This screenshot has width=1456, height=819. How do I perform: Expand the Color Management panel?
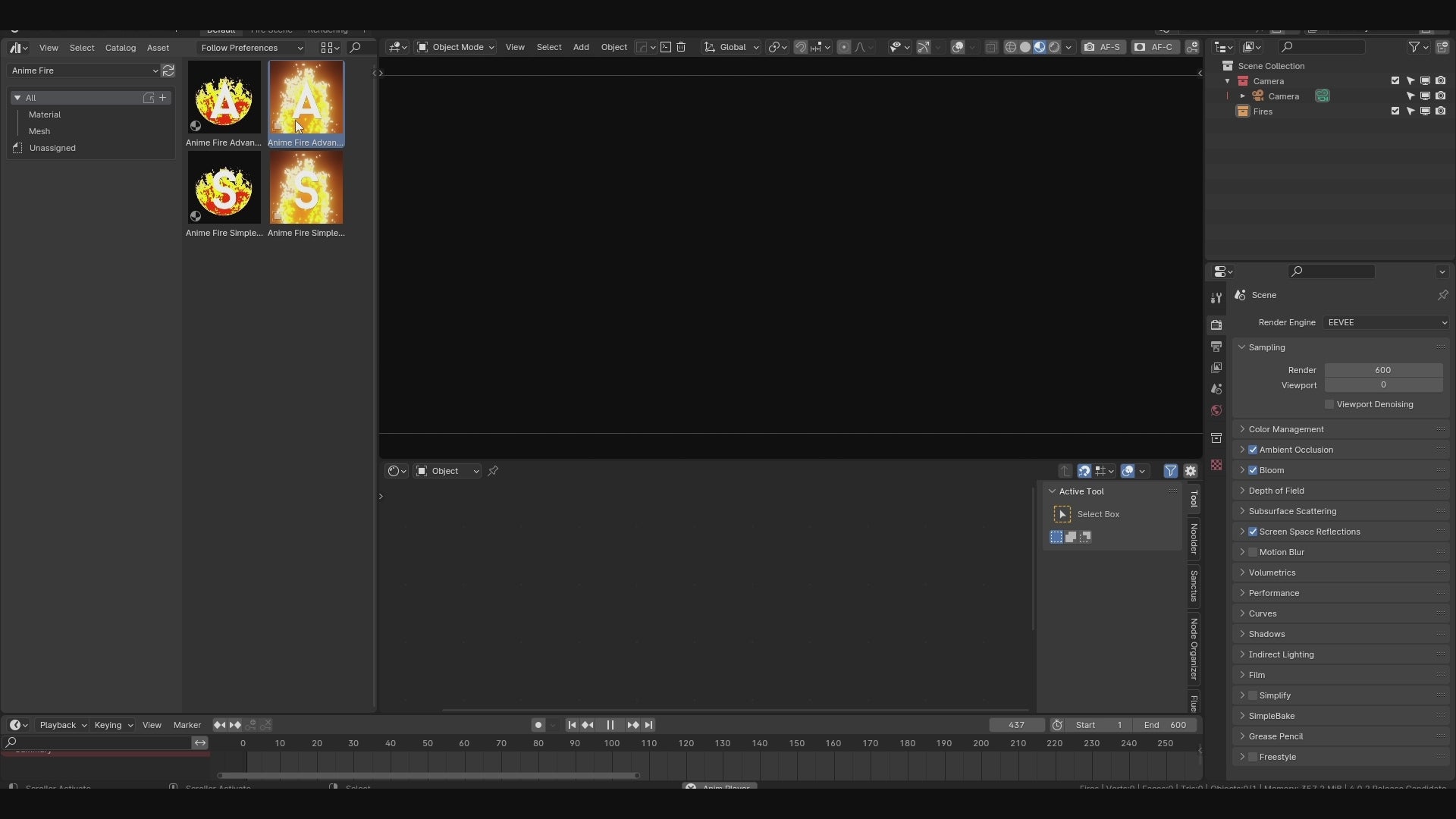tap(1286, 429)
